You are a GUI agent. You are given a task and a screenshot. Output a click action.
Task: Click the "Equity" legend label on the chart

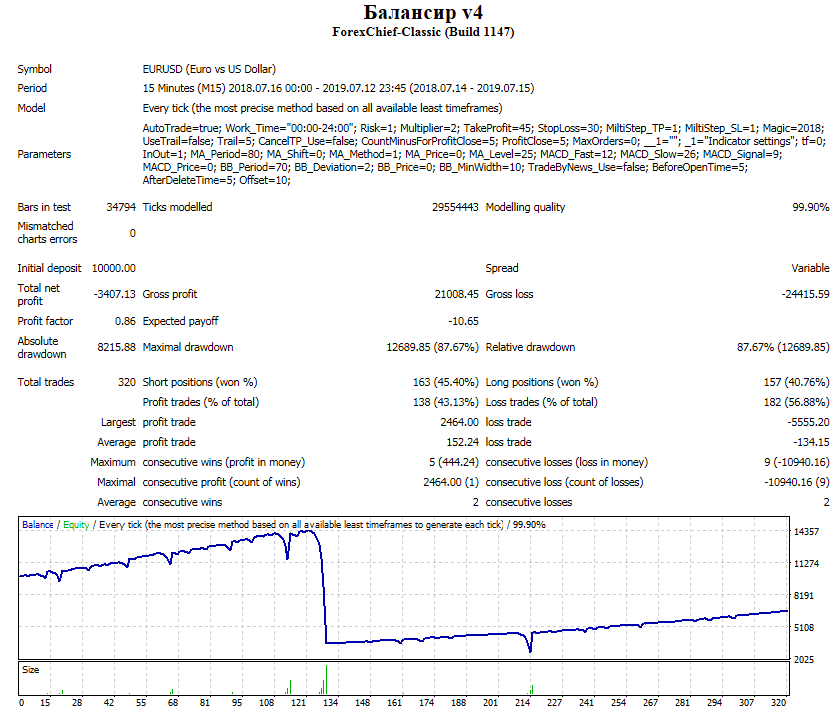pos(76,525)
